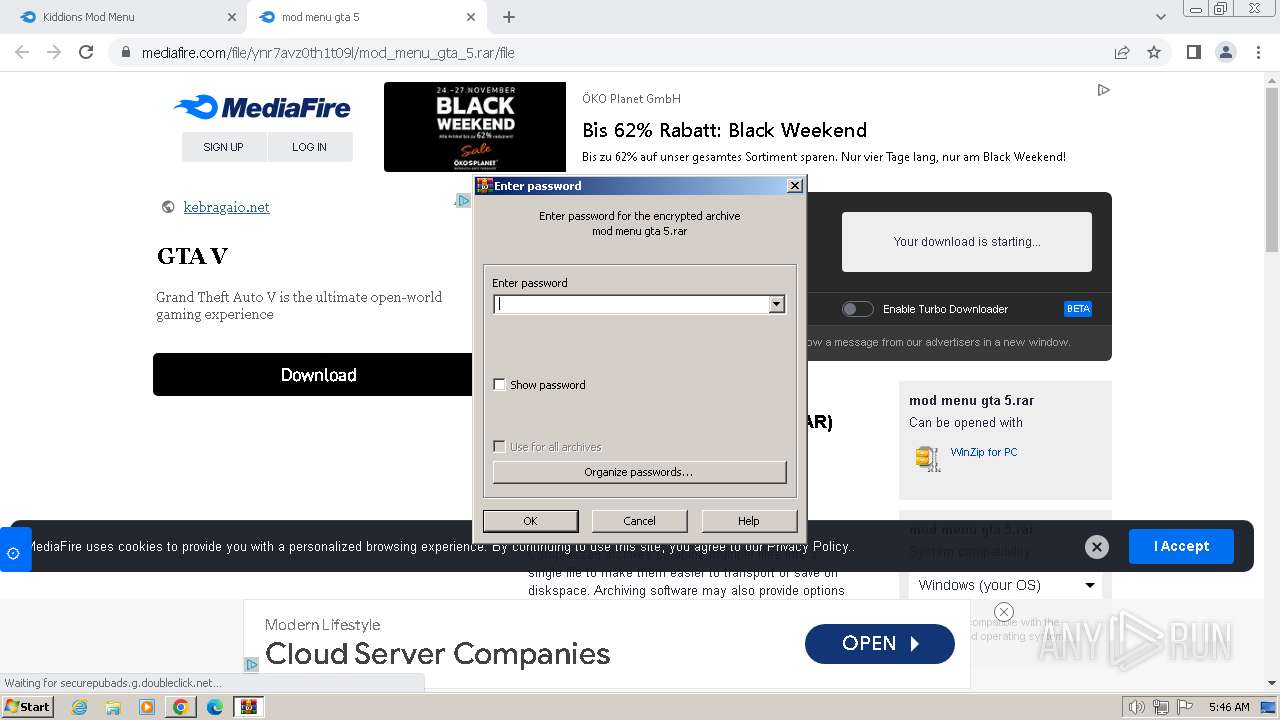1280x720 pixels.
Task: Focus the Enter password input field
Action: pos(631,304)
